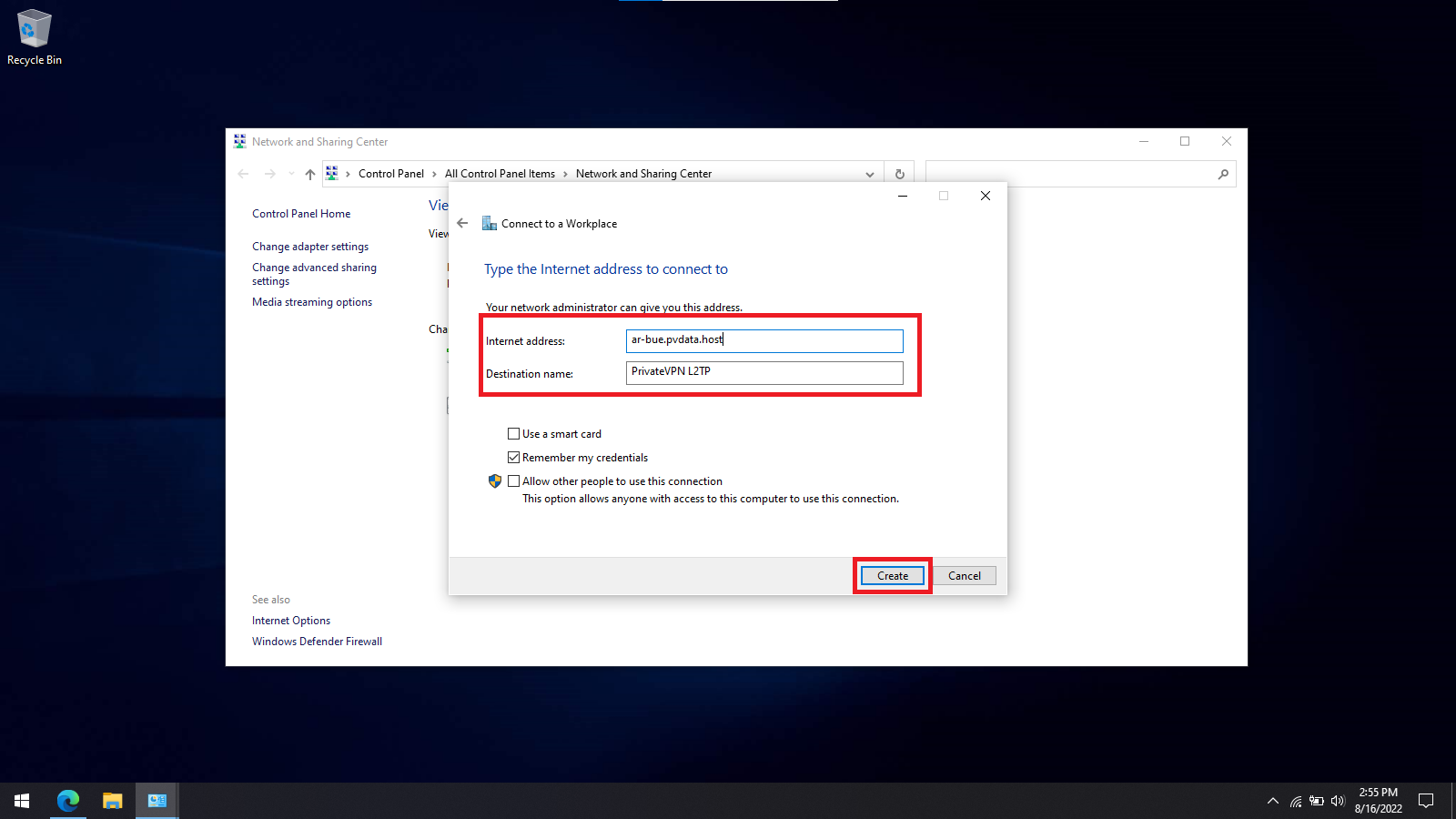Click the Control Panel breadcrumb
This screenshot has height=819, width=1456.
click(x=390, y=174)
